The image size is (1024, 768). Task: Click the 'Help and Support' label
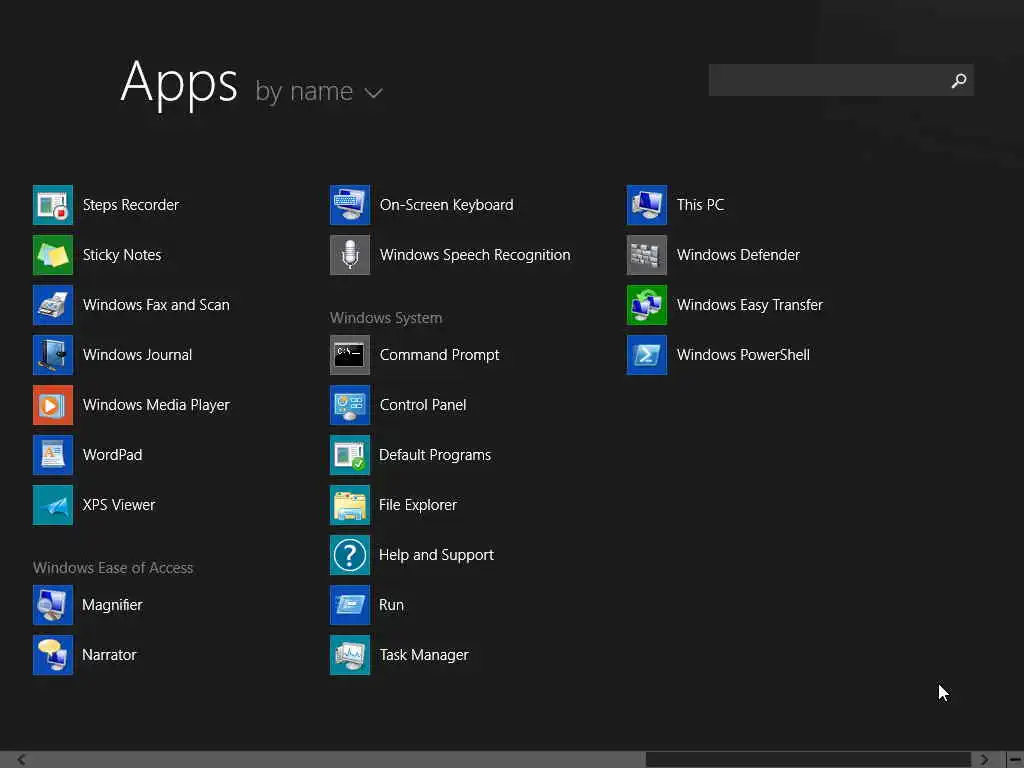[436, 555]
